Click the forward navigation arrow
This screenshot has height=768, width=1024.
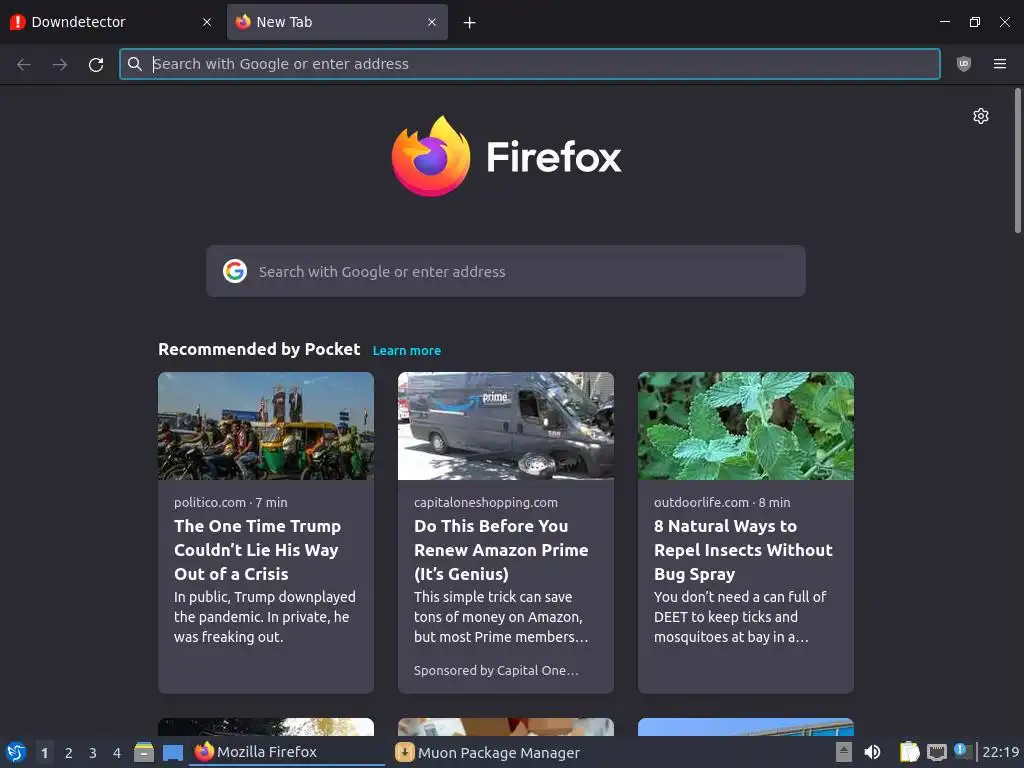click(x=59, y=64)
